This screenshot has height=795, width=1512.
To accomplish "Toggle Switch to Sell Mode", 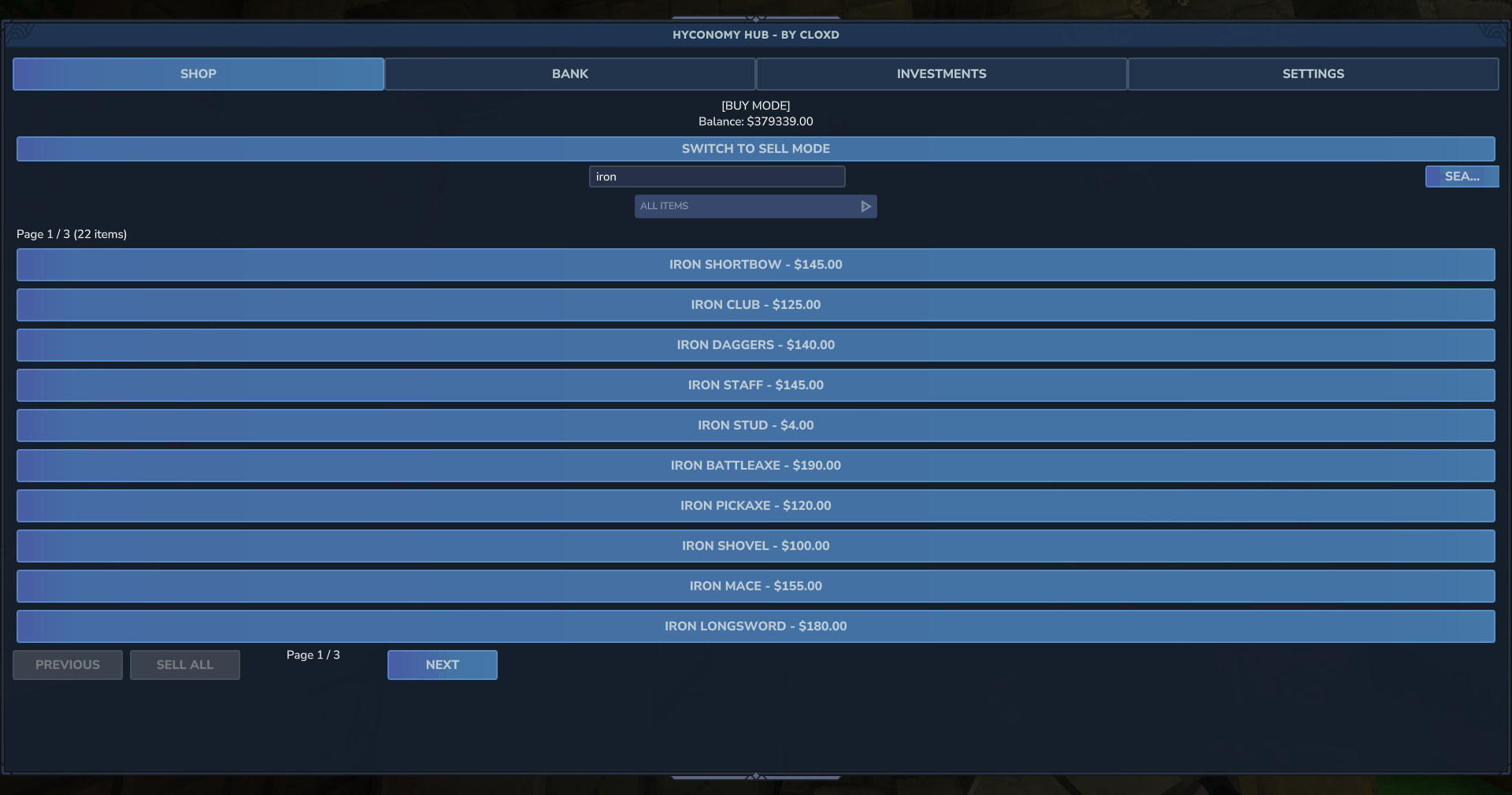I will point(755,149).
